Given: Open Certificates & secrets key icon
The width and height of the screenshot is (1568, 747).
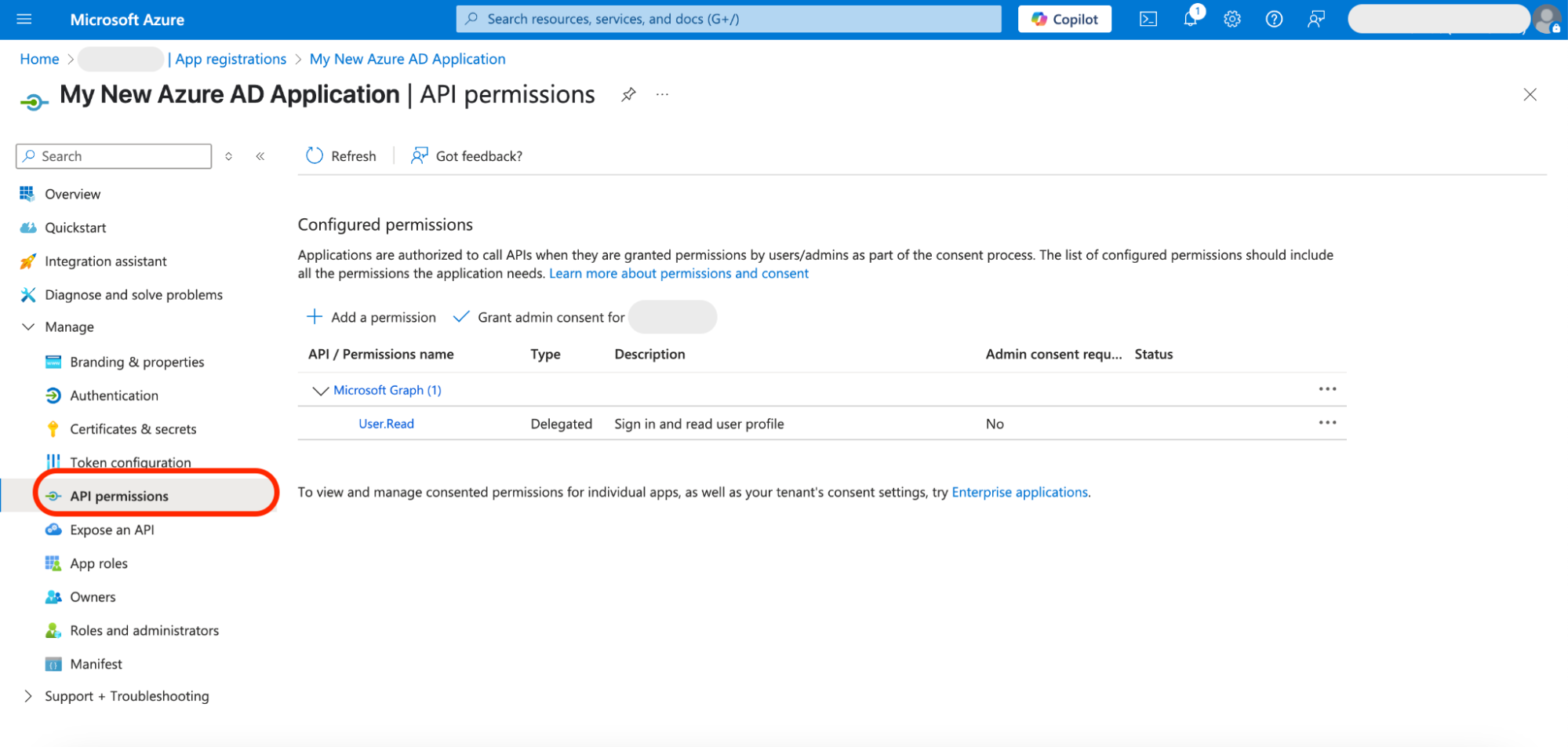Looking at the screenshot, I should click(53, 429).
